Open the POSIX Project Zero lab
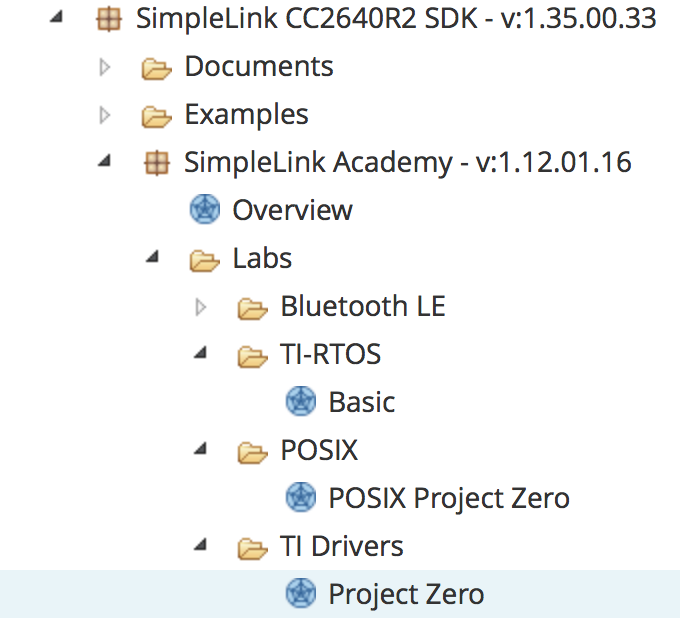Screen dimensions: 680x618 point(449,497)
